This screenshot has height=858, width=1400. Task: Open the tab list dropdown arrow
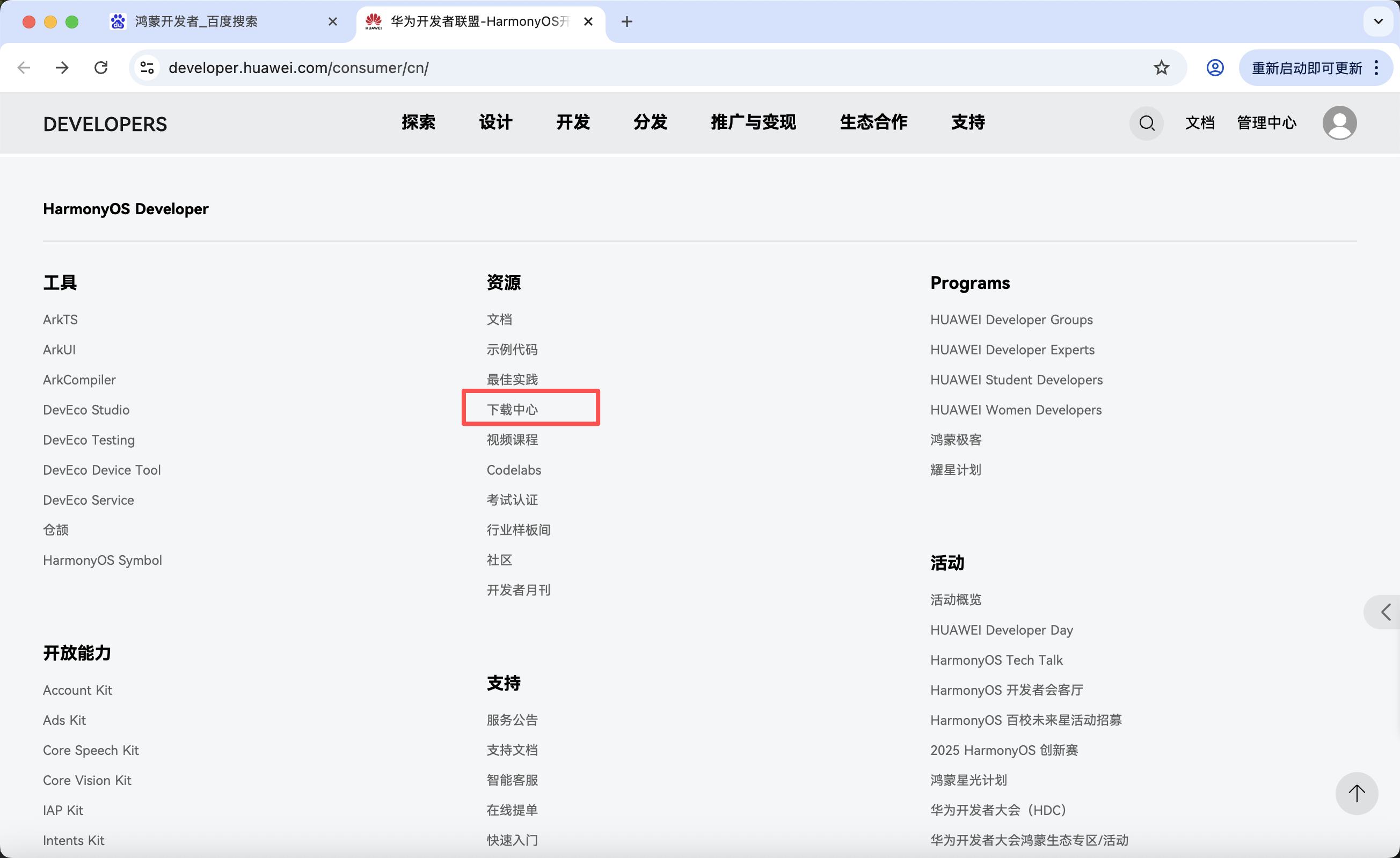(1378, 21)
